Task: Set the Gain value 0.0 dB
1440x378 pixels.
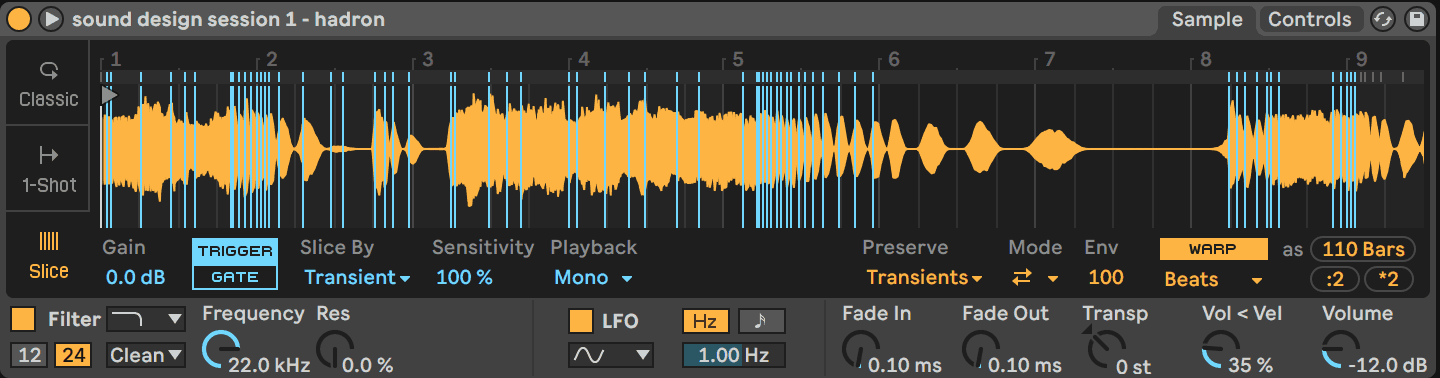Action: pos(135,277)
